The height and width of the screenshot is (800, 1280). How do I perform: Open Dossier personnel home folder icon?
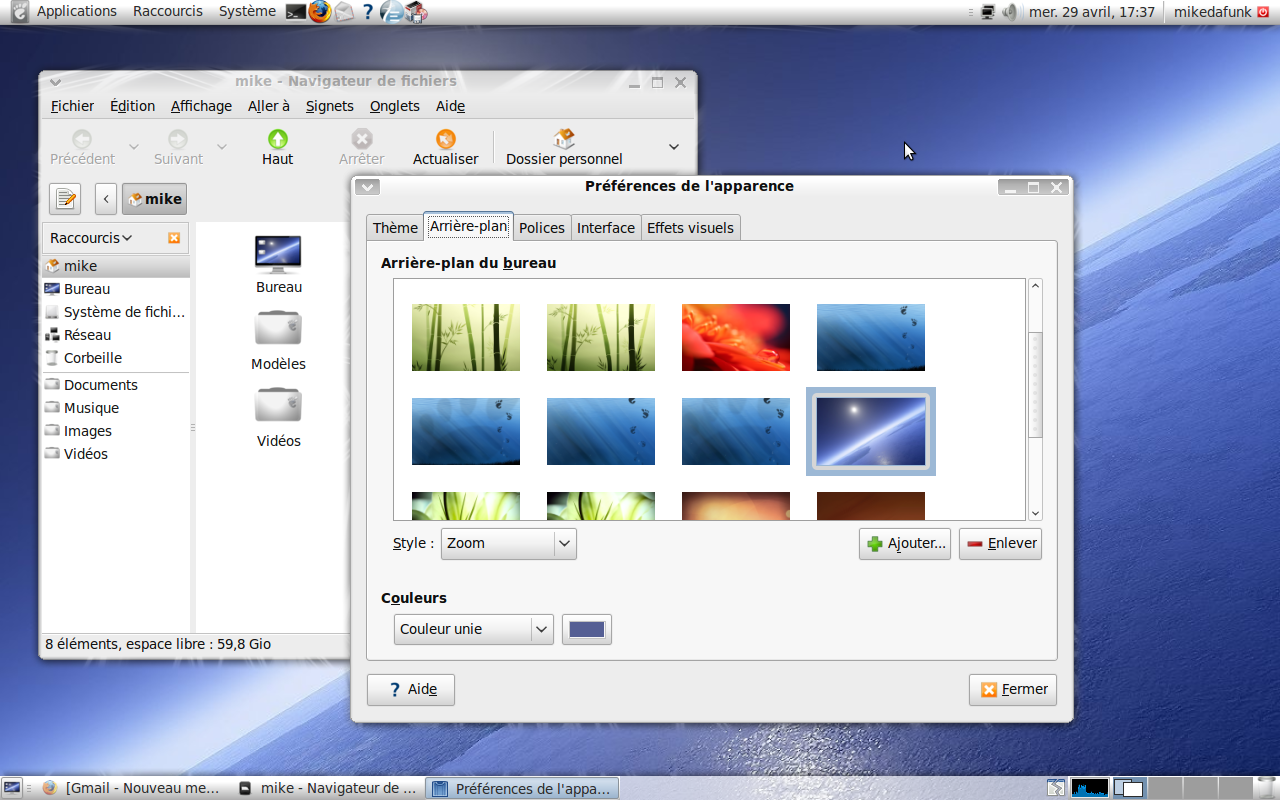click(564, 139)
